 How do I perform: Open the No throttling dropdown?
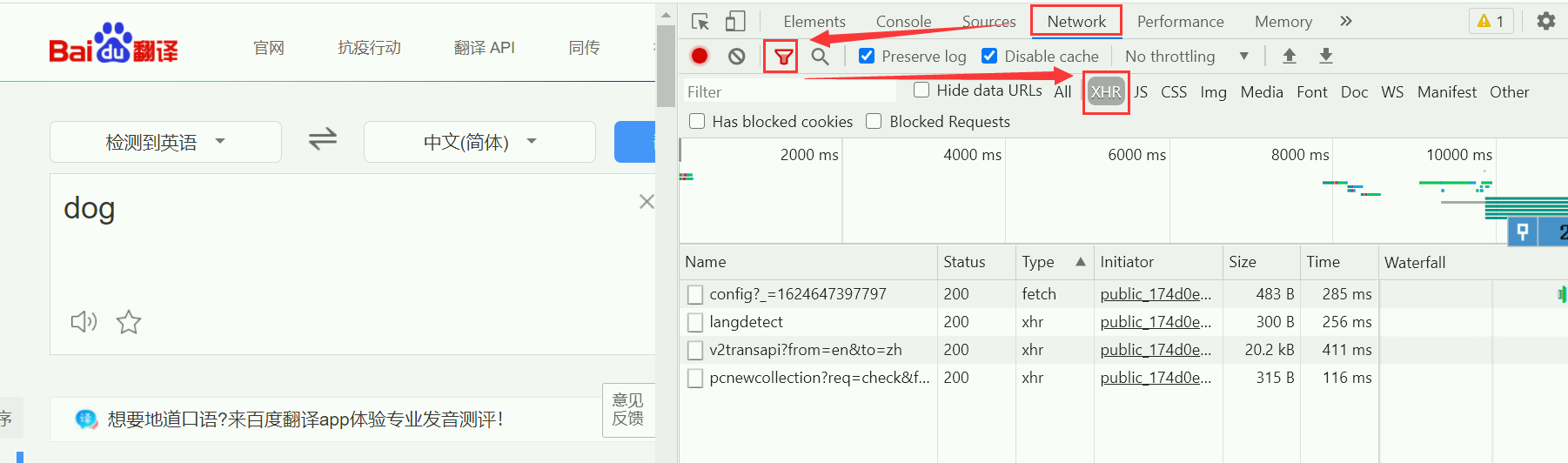coord(1187,57)
